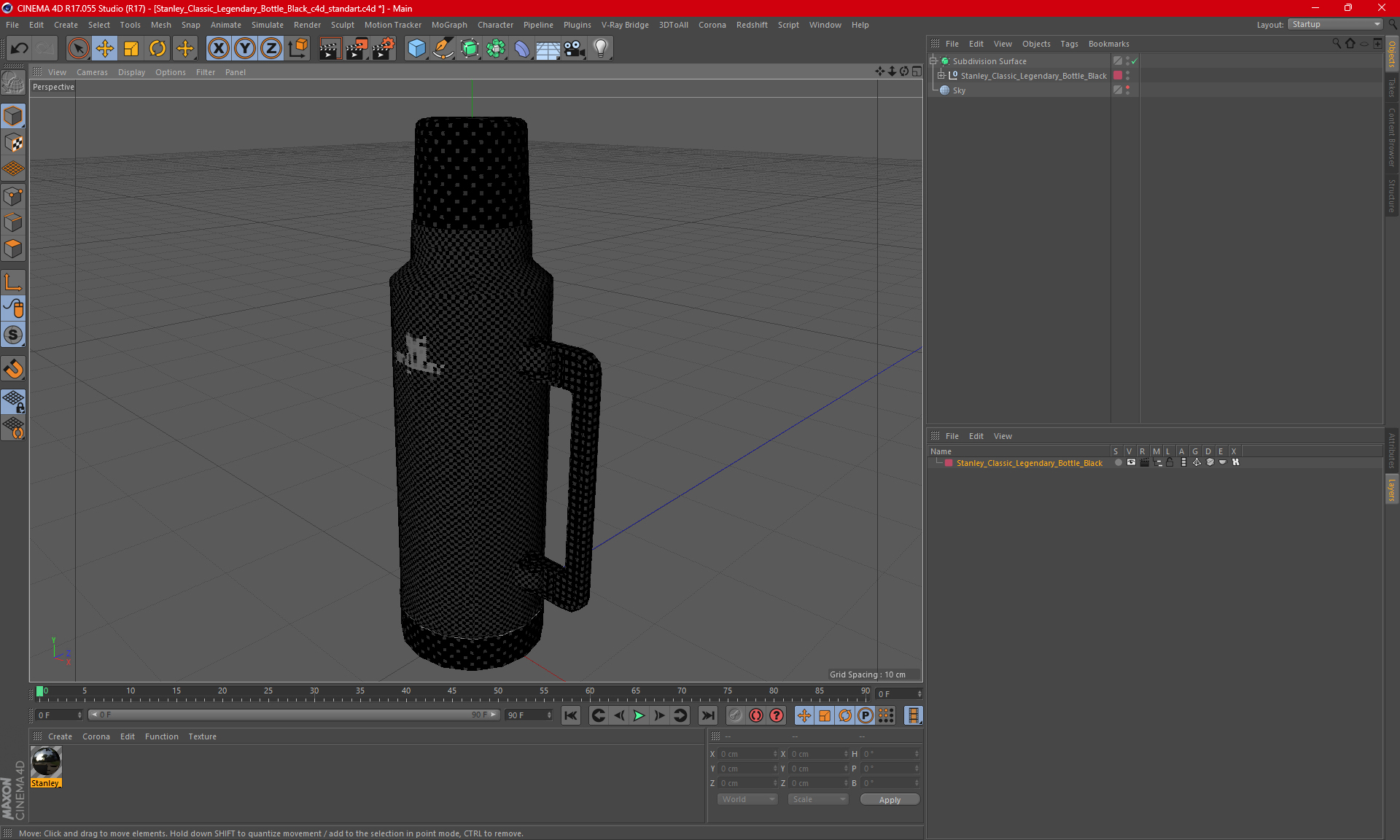Open the Deformer objects icon
This screenshot has height=840, width=1400.
522,49
